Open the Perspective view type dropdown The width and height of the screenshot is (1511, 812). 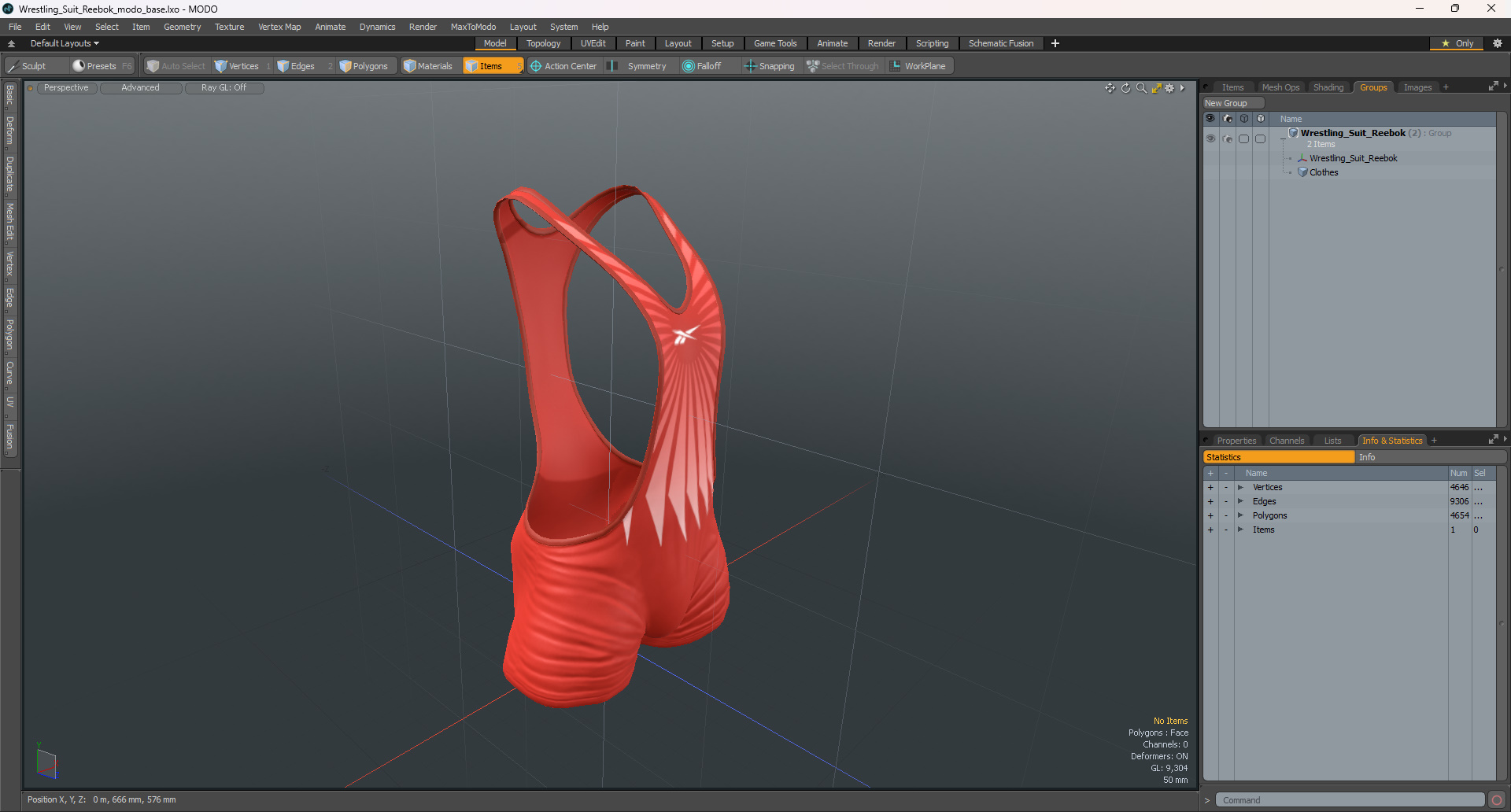click(66, 88)
